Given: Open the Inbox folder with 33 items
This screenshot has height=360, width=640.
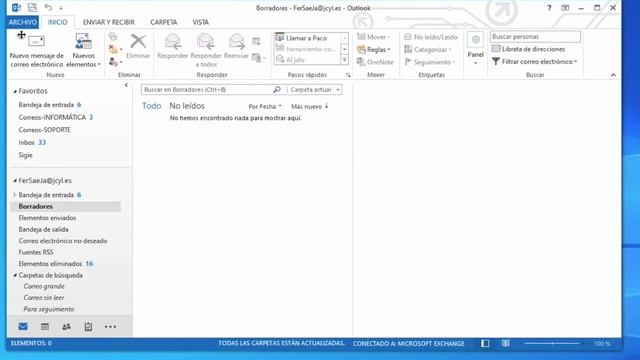Looking at the screenshot, I should [32, 142].
